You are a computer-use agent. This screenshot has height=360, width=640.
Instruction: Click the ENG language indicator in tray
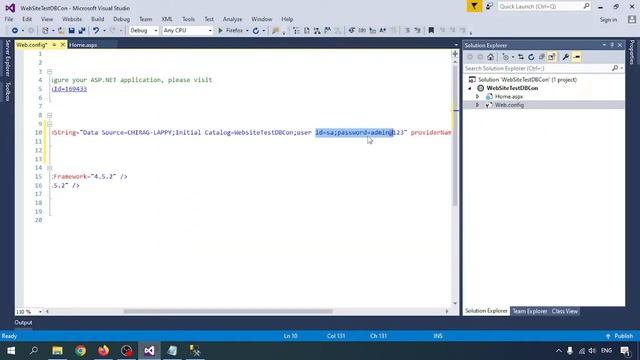coord(606,351)
